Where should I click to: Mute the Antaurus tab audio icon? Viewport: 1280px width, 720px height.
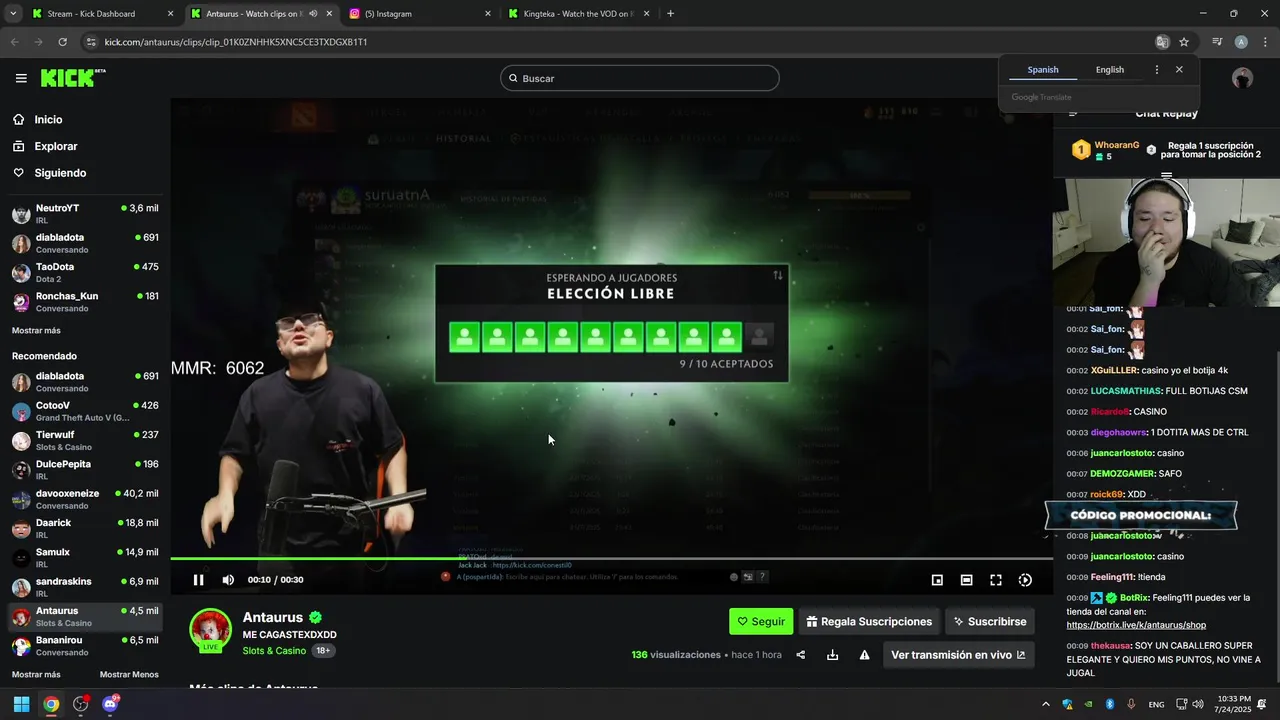click(x=312, y=14)
